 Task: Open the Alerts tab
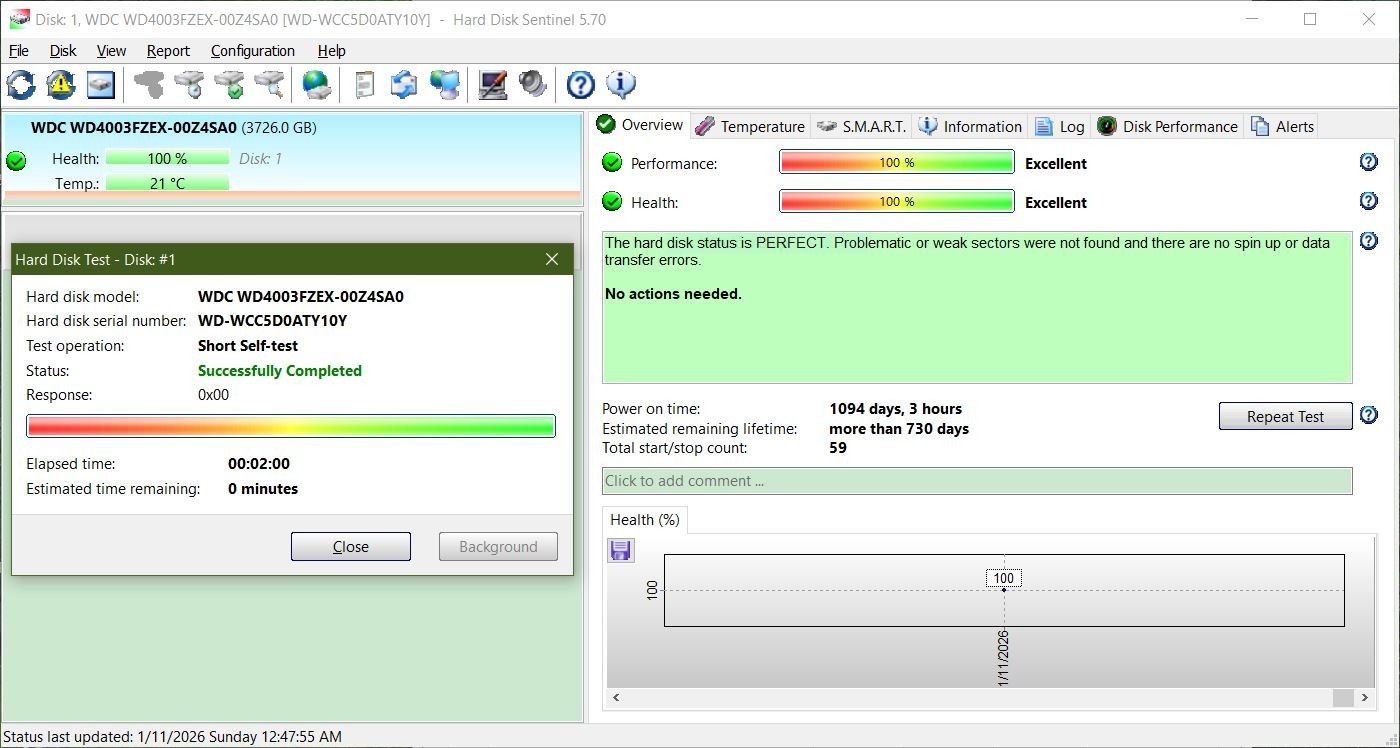(x=1282, y=126)
